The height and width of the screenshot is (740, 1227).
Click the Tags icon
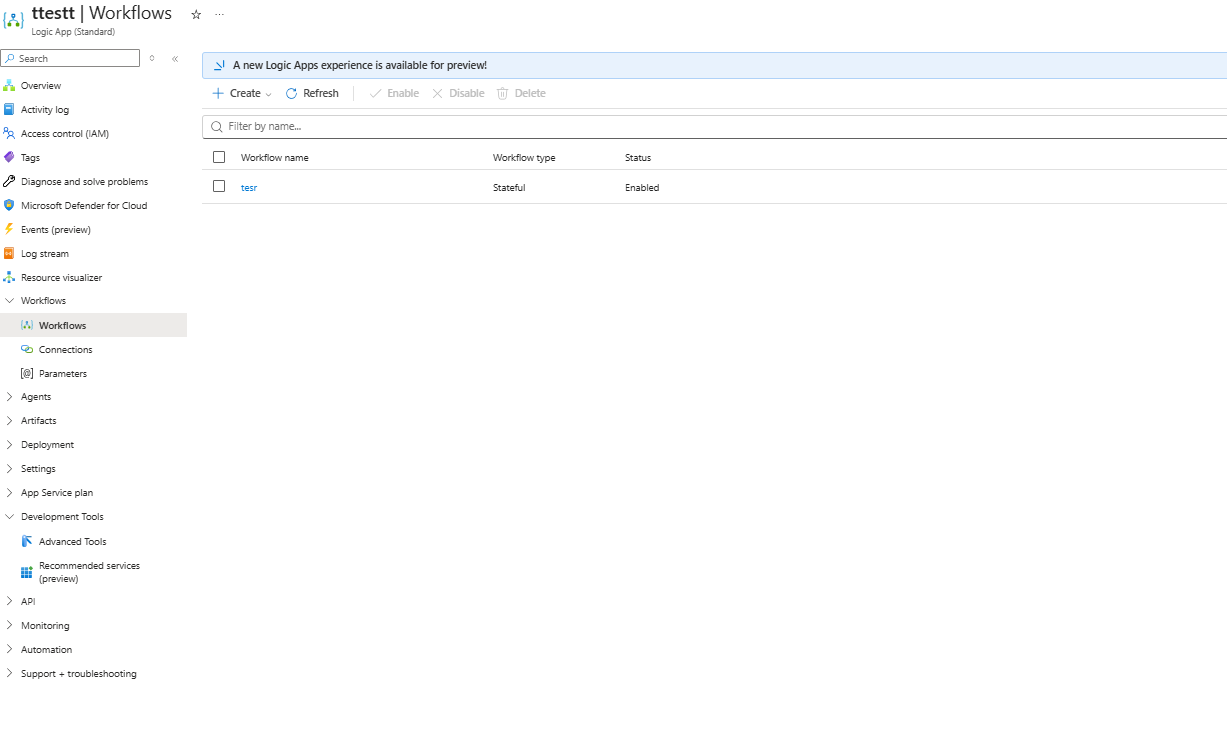9,158
